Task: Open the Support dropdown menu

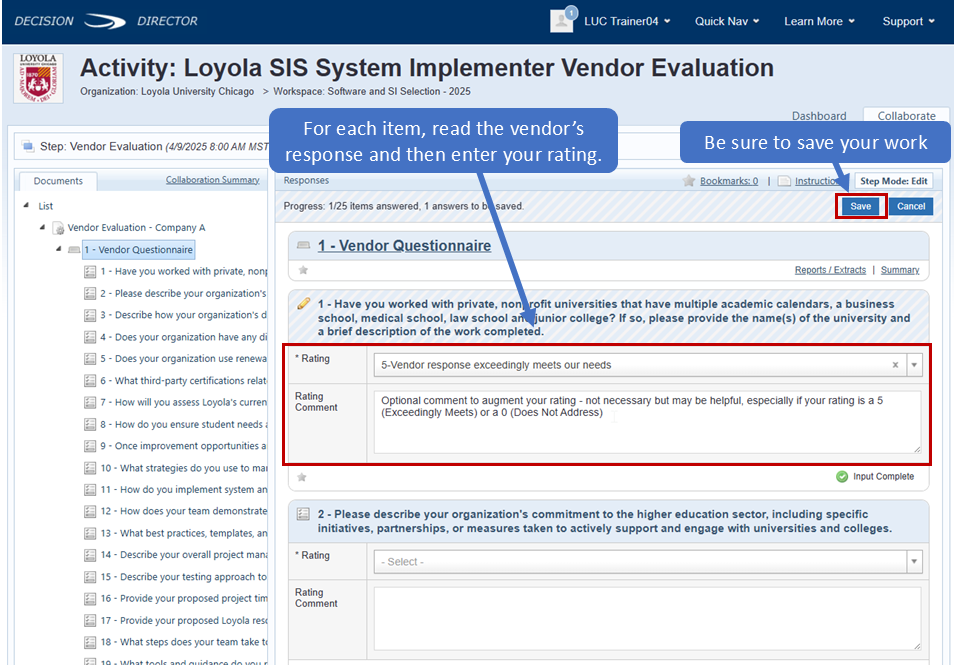Action: 908,21
